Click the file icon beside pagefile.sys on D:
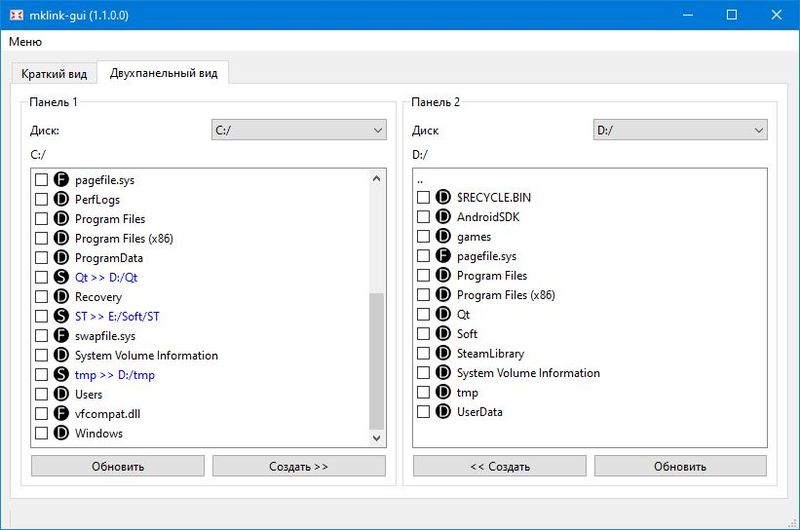Image resolution: width=800 pixels, height=530 pixels. tap(442, 256)
